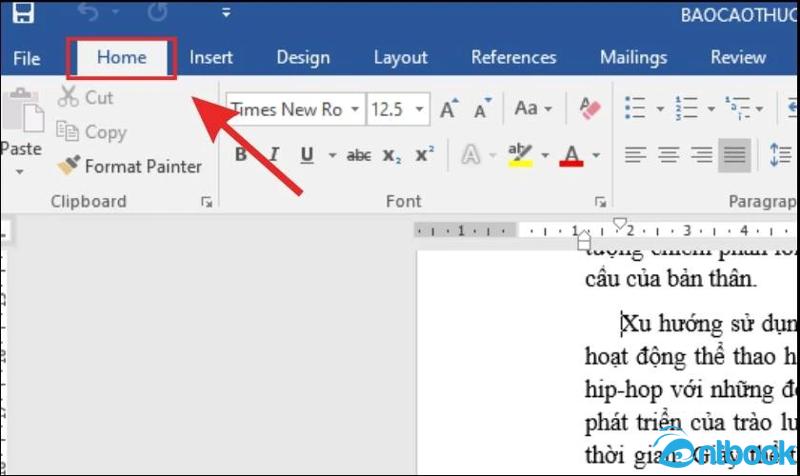This screenshot has width=800, height=476.
Task: Open the Layout ribbon tab
Action: (x=401, y=57)
